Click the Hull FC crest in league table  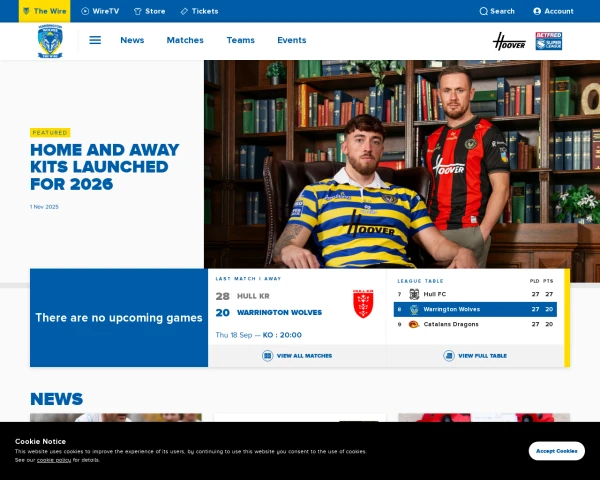[414, 294]
